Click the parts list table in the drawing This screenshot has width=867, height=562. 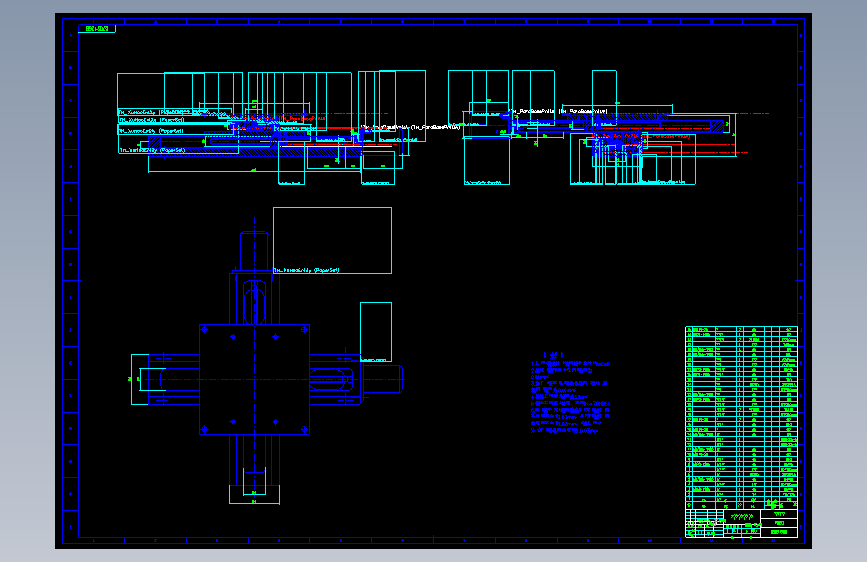click(x=741, y=418)
